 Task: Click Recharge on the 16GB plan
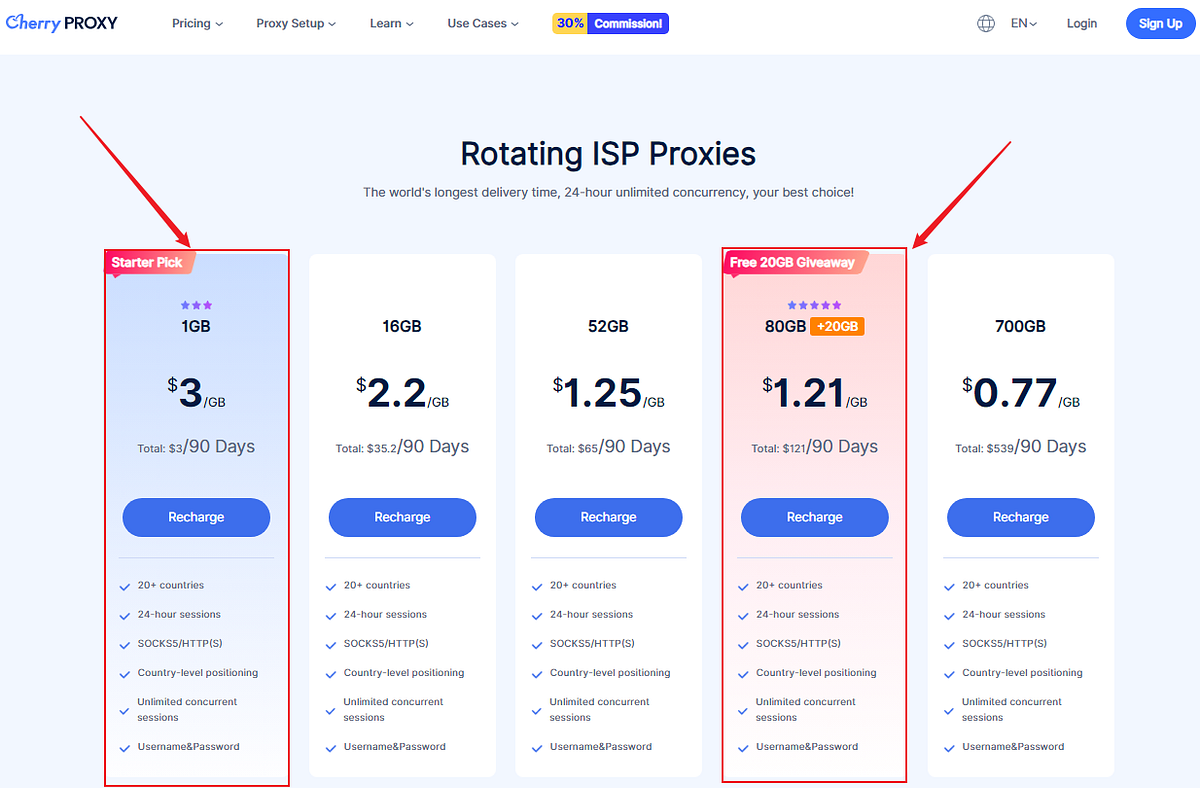coord(402,517)
